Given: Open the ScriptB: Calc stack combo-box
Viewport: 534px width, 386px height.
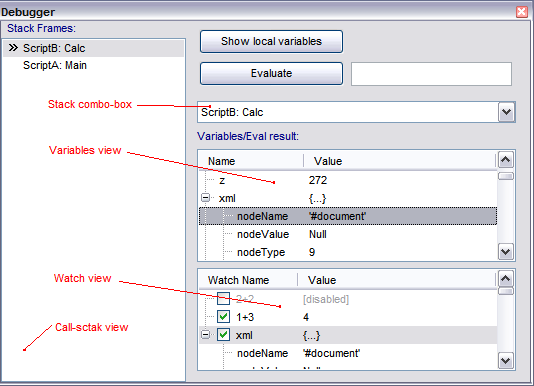Looking at the screenshot, I should pos(506,112).
